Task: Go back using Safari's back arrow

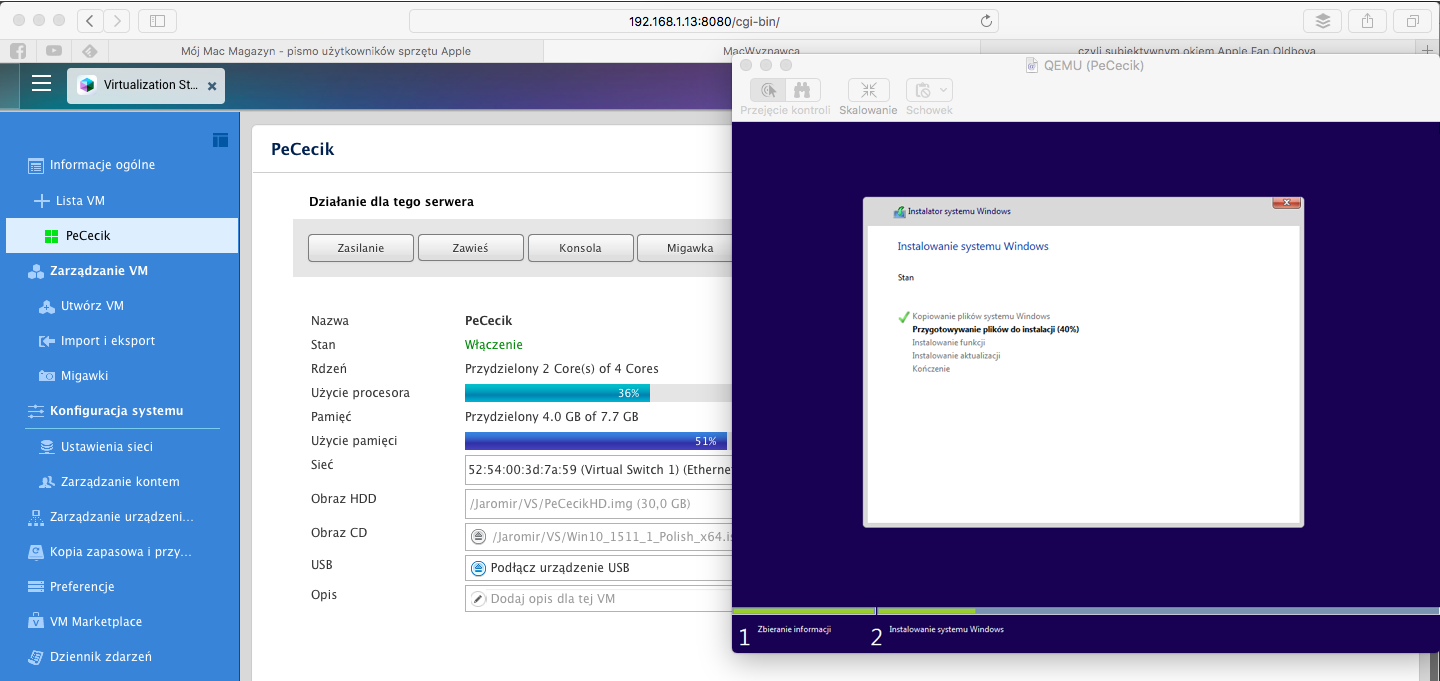Action: pyautogui.click(x=90, y=21)
